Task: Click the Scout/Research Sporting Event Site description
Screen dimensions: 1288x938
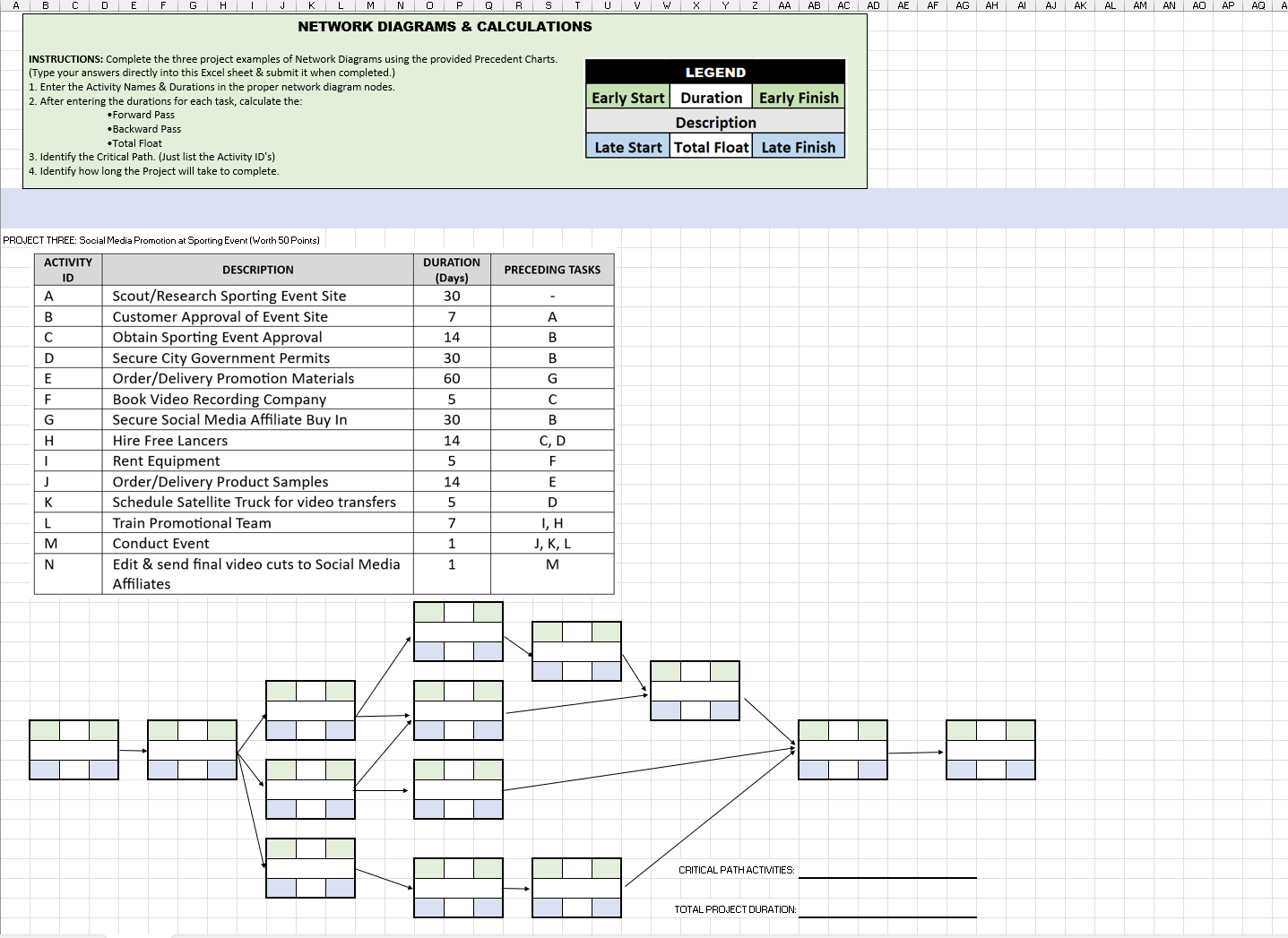Action: (227, 296)
